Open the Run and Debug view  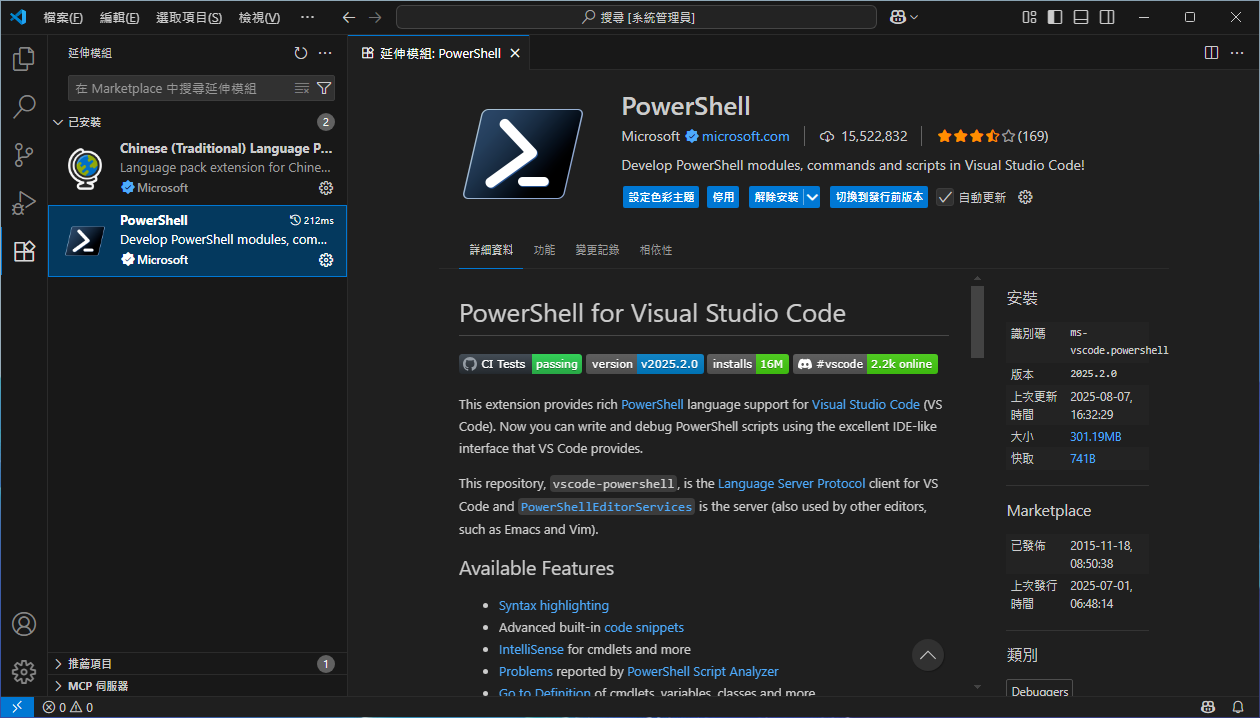(x=24, y=203)
